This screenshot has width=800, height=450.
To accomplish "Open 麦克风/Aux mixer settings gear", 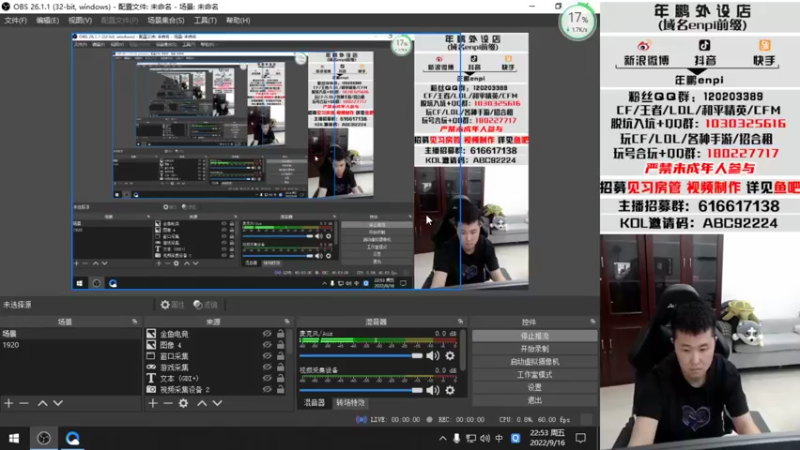I will [x=449, y=356].
